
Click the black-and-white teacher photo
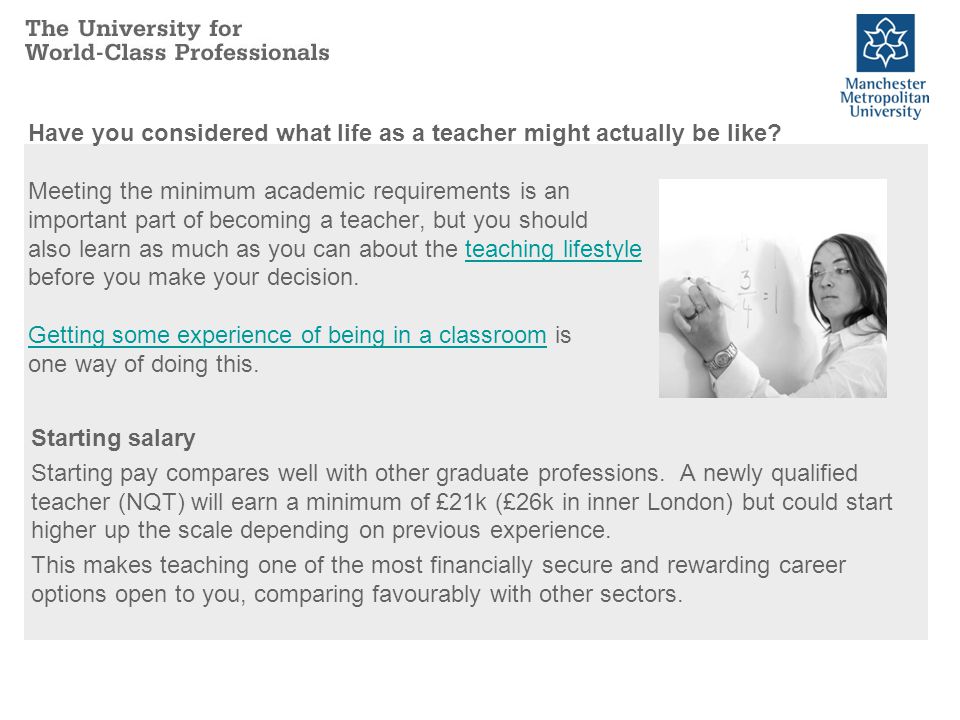tap(773, 288)
